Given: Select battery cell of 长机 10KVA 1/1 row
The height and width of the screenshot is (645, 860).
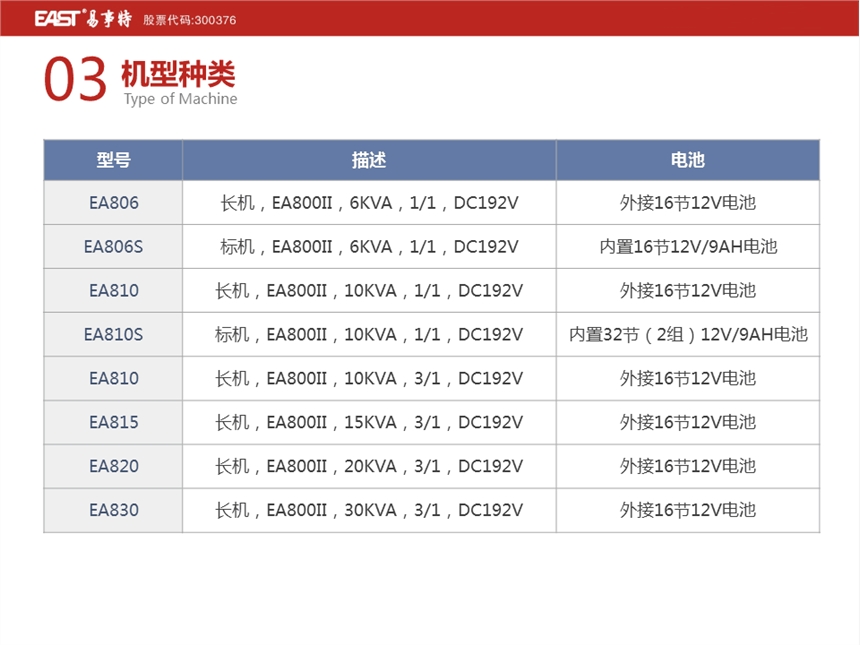Looking at the screenshot, I should click(x=688, y=291).
